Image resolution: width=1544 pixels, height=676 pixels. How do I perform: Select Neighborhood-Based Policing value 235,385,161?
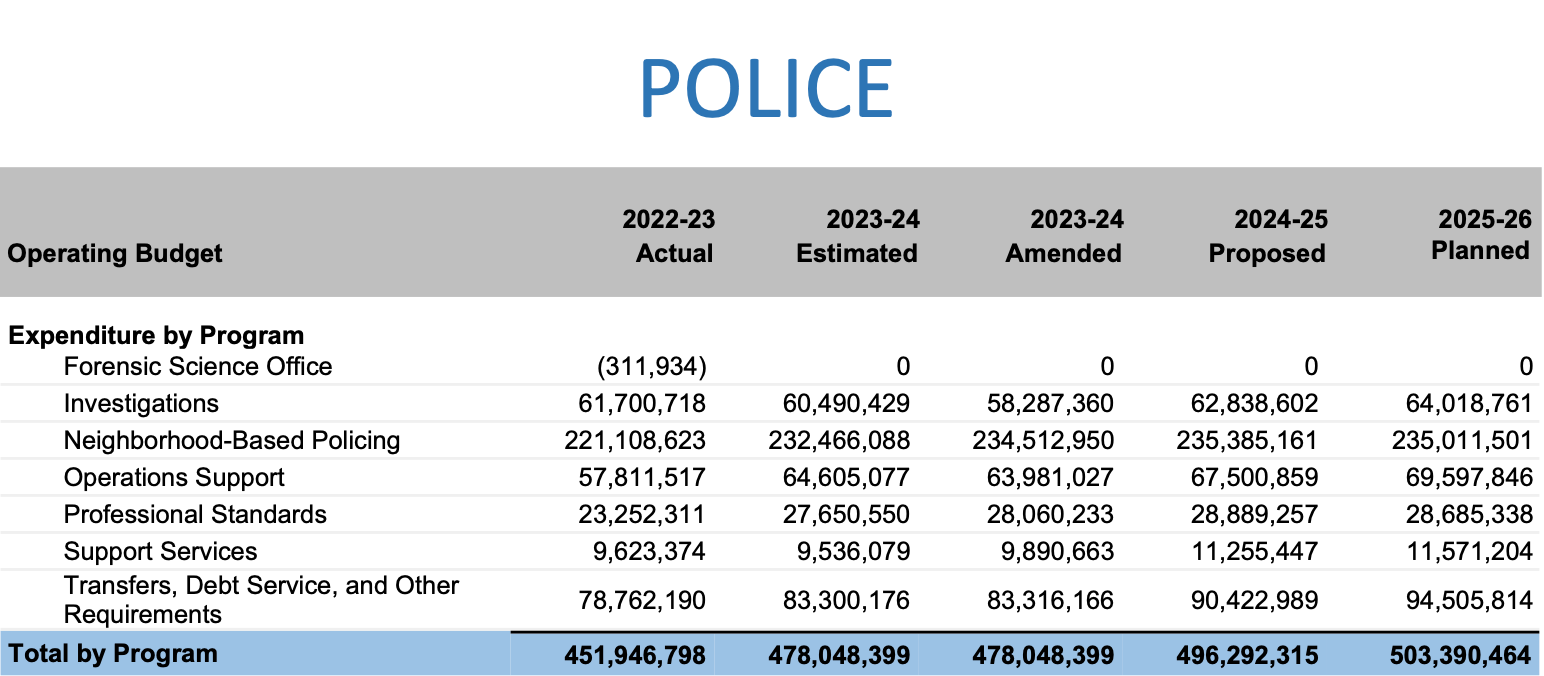(x=1248, y=441)
